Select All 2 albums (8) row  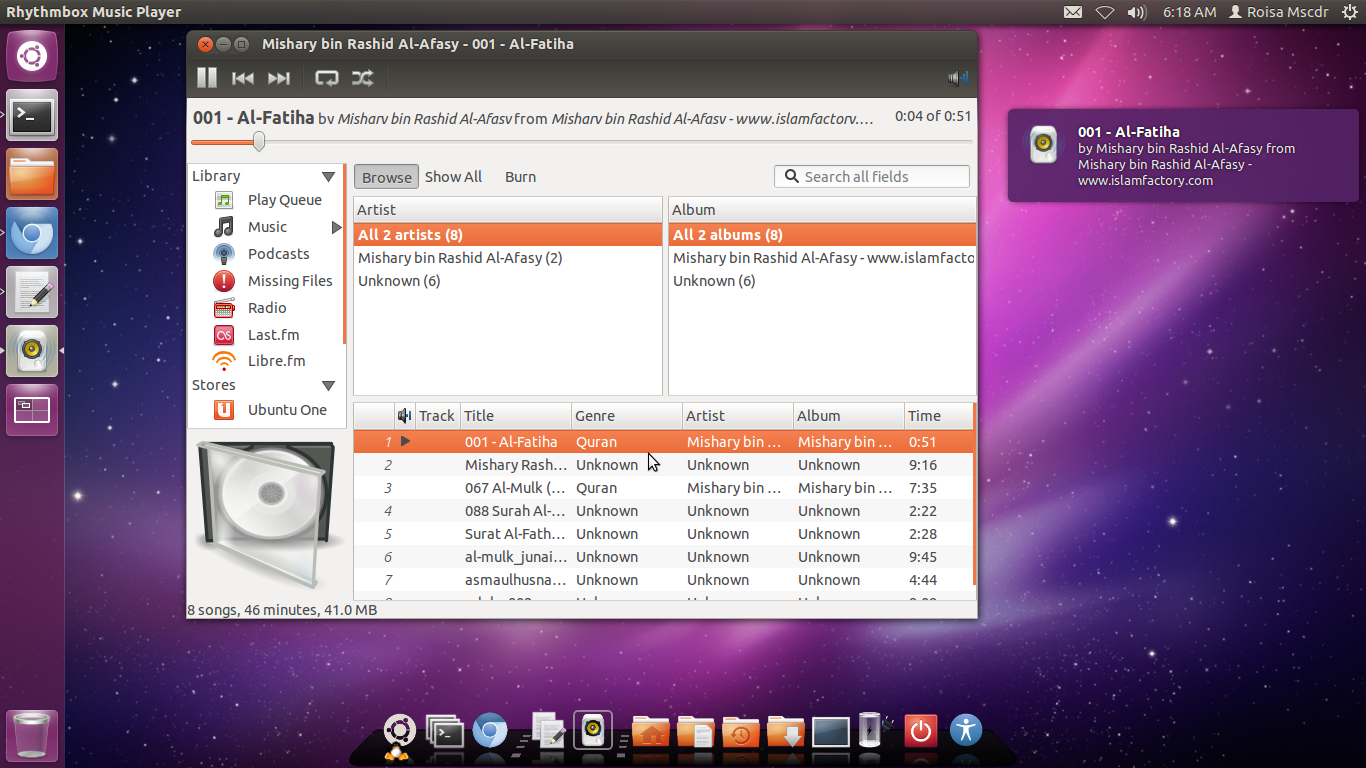[x=822, y=235]
